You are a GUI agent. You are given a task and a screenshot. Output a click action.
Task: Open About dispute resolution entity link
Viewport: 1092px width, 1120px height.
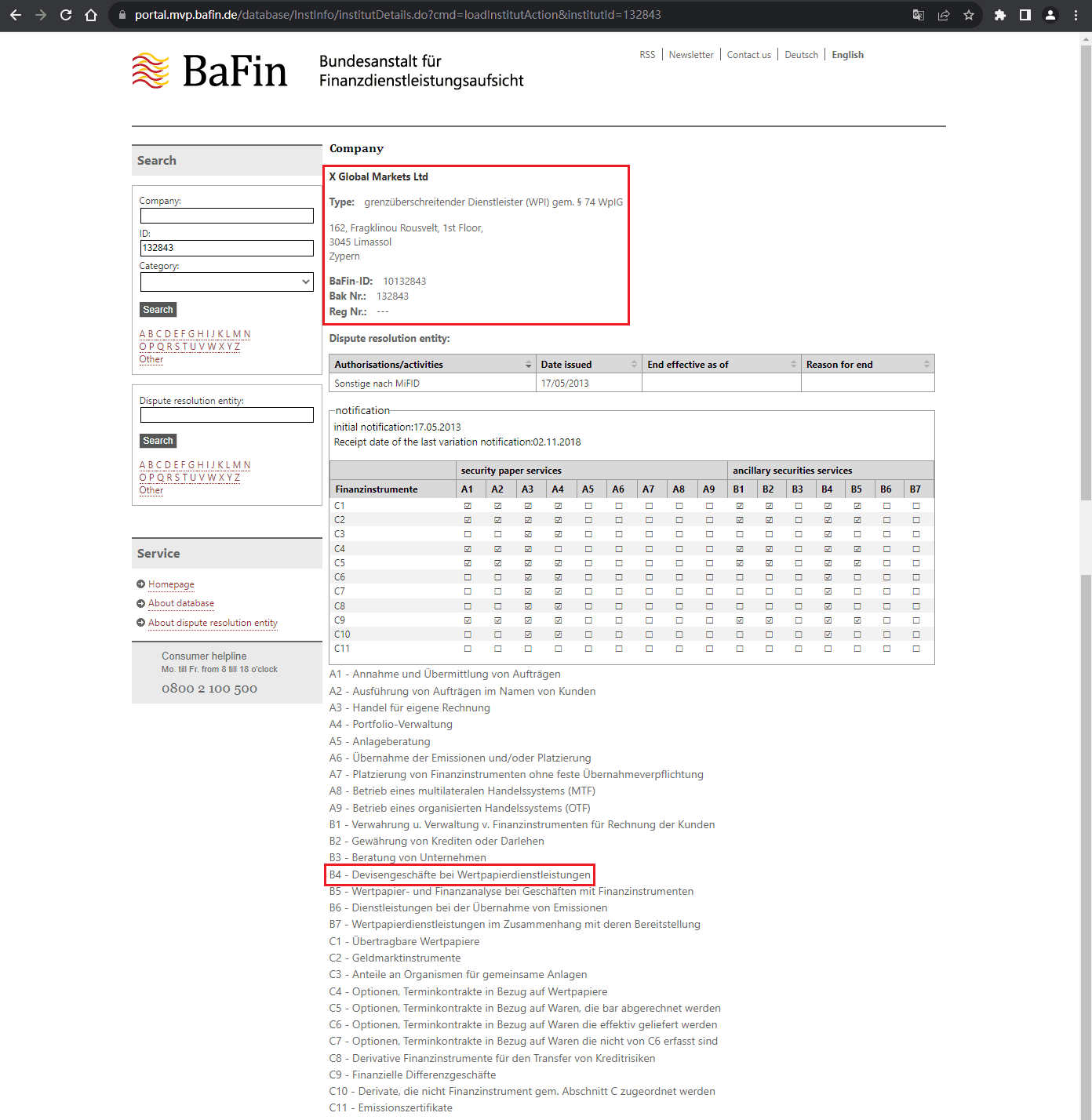click(213, 623)
